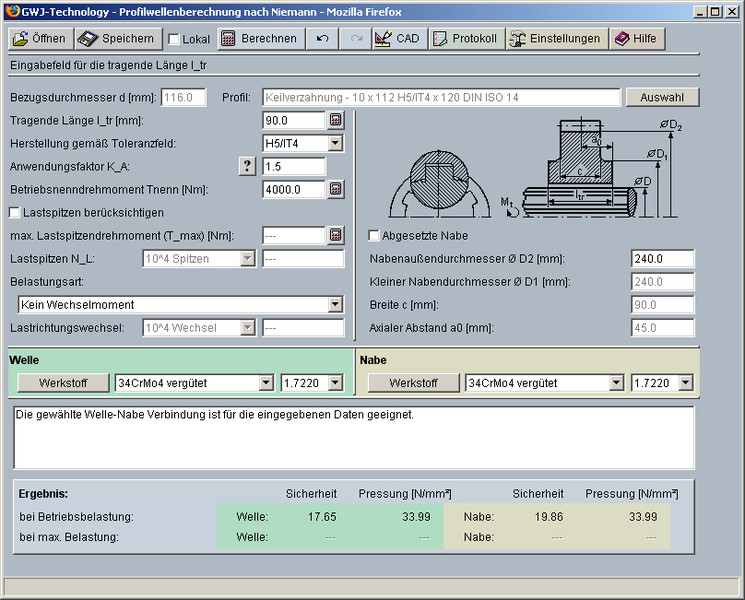Check the Abgesetzte Nabe option
The image size is (745, 600).
pos(374,236)
